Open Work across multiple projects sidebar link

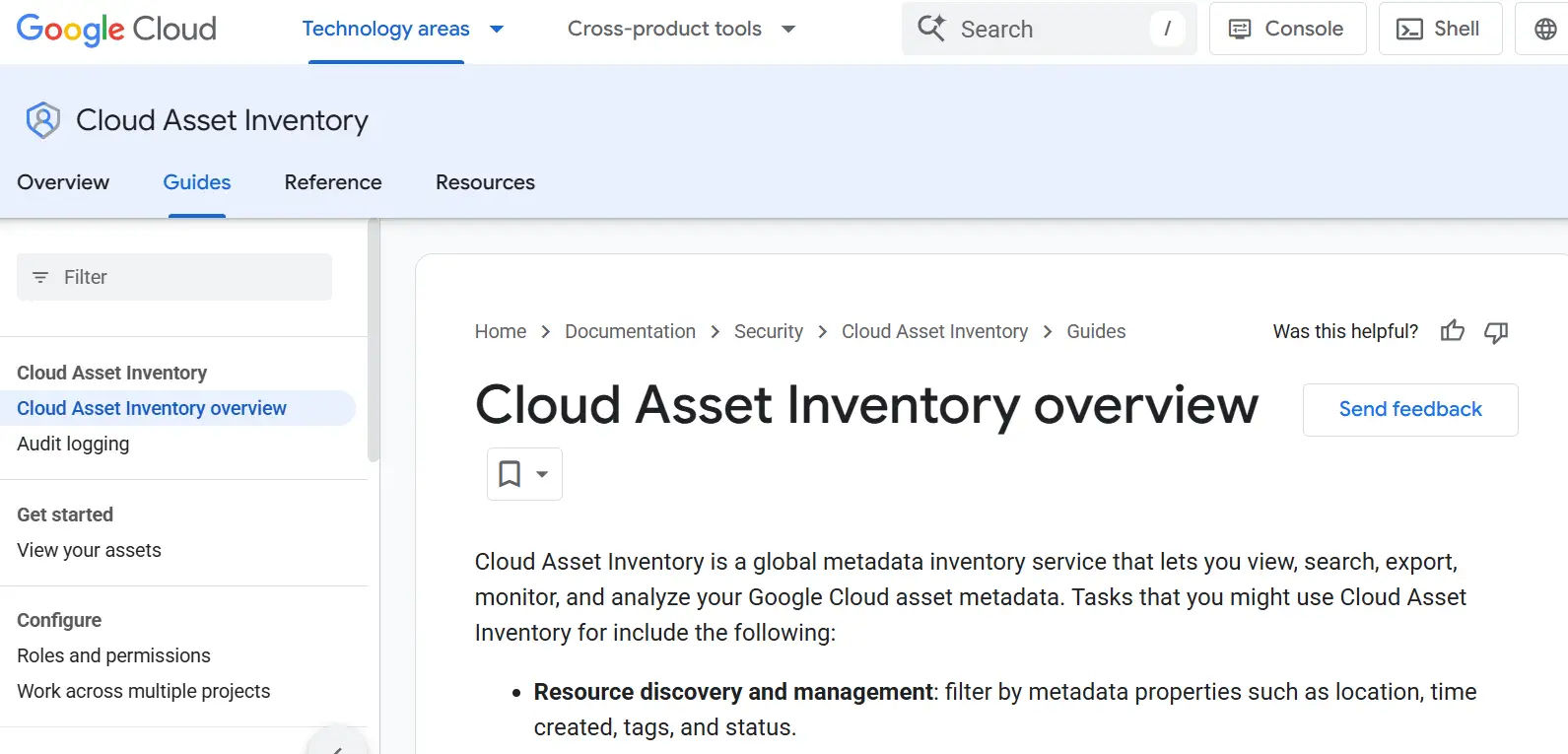point(143,691)
